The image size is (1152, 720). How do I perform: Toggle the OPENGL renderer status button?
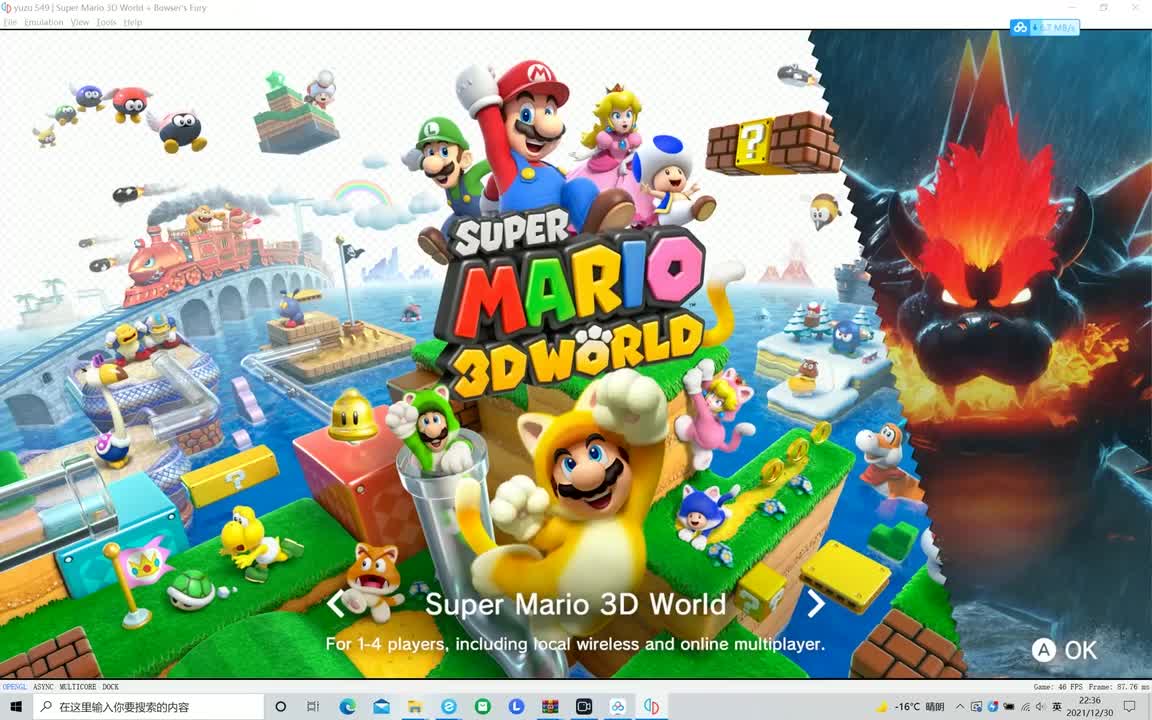15,687
